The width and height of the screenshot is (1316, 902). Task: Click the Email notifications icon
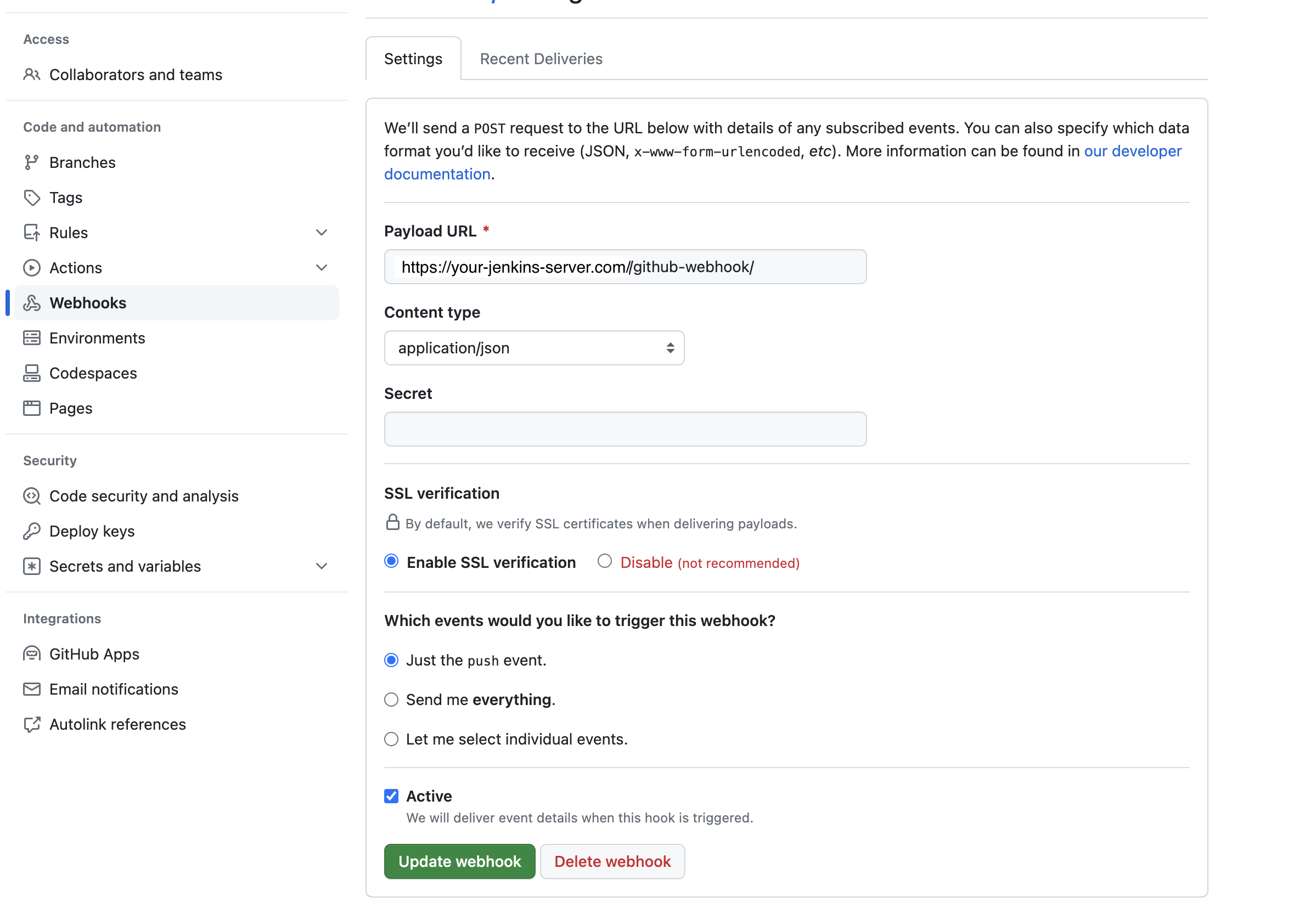pos(32,689)
